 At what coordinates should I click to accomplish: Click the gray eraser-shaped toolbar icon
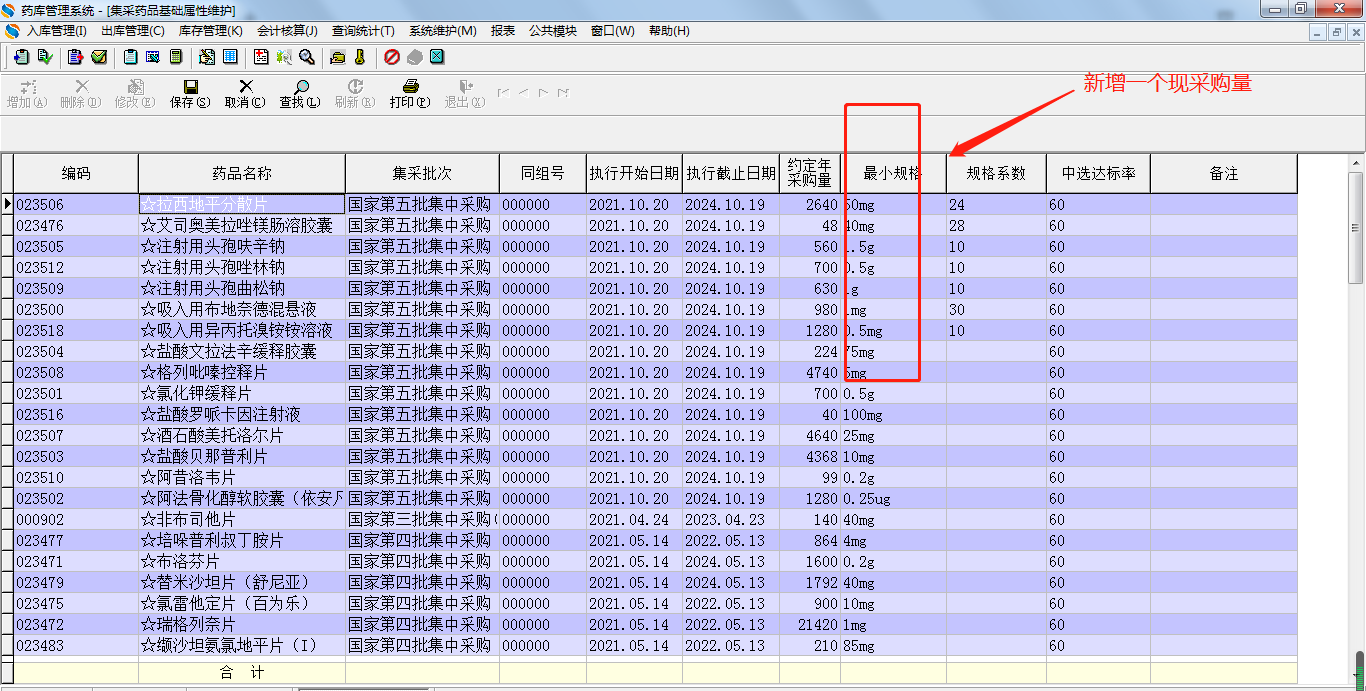click(415, 57)
